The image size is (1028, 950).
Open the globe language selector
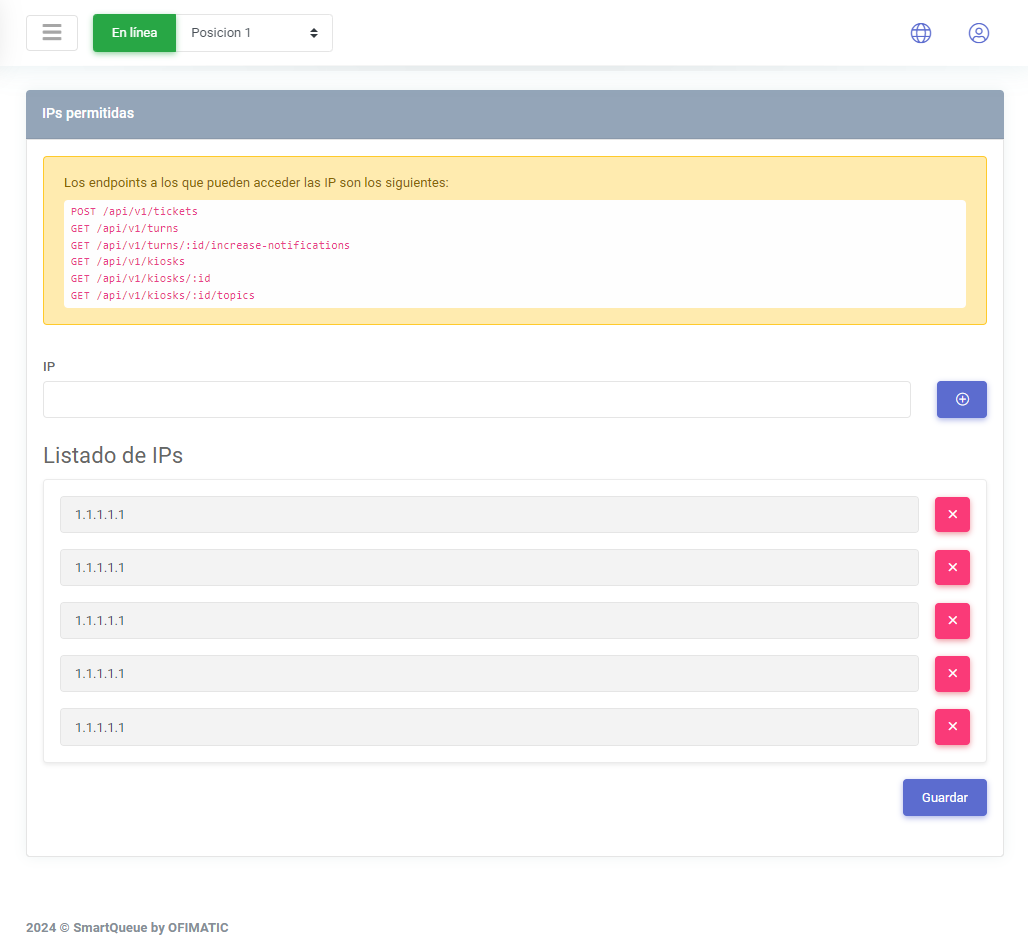(x=920, y=33)
